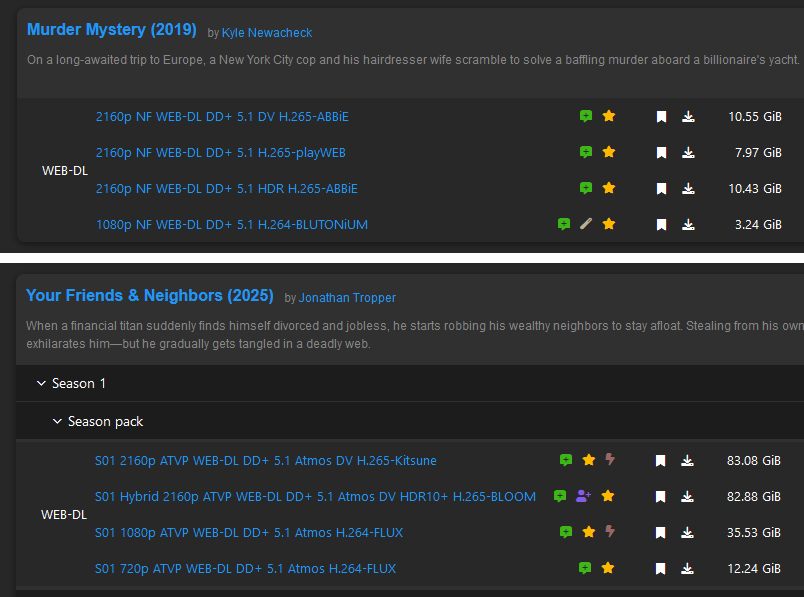
Task: Bookmark the S01 Hybrid H.265-BLOOM release
Action: pyautogui.click(x=660, y=496)
